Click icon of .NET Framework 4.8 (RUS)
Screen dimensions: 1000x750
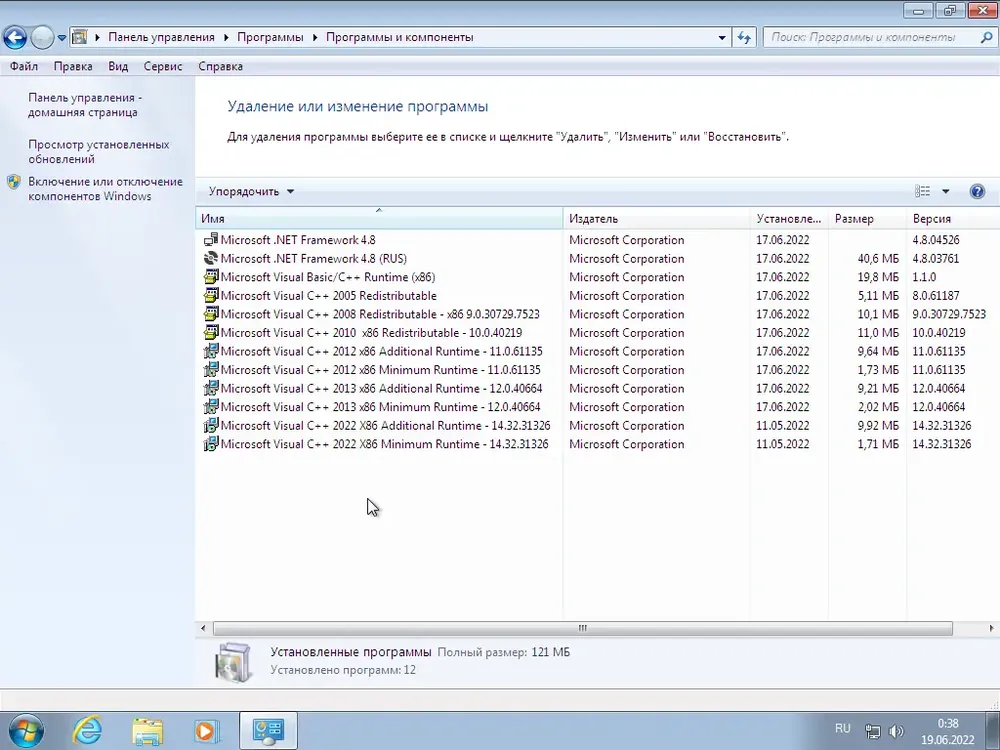tap(210, 258)
